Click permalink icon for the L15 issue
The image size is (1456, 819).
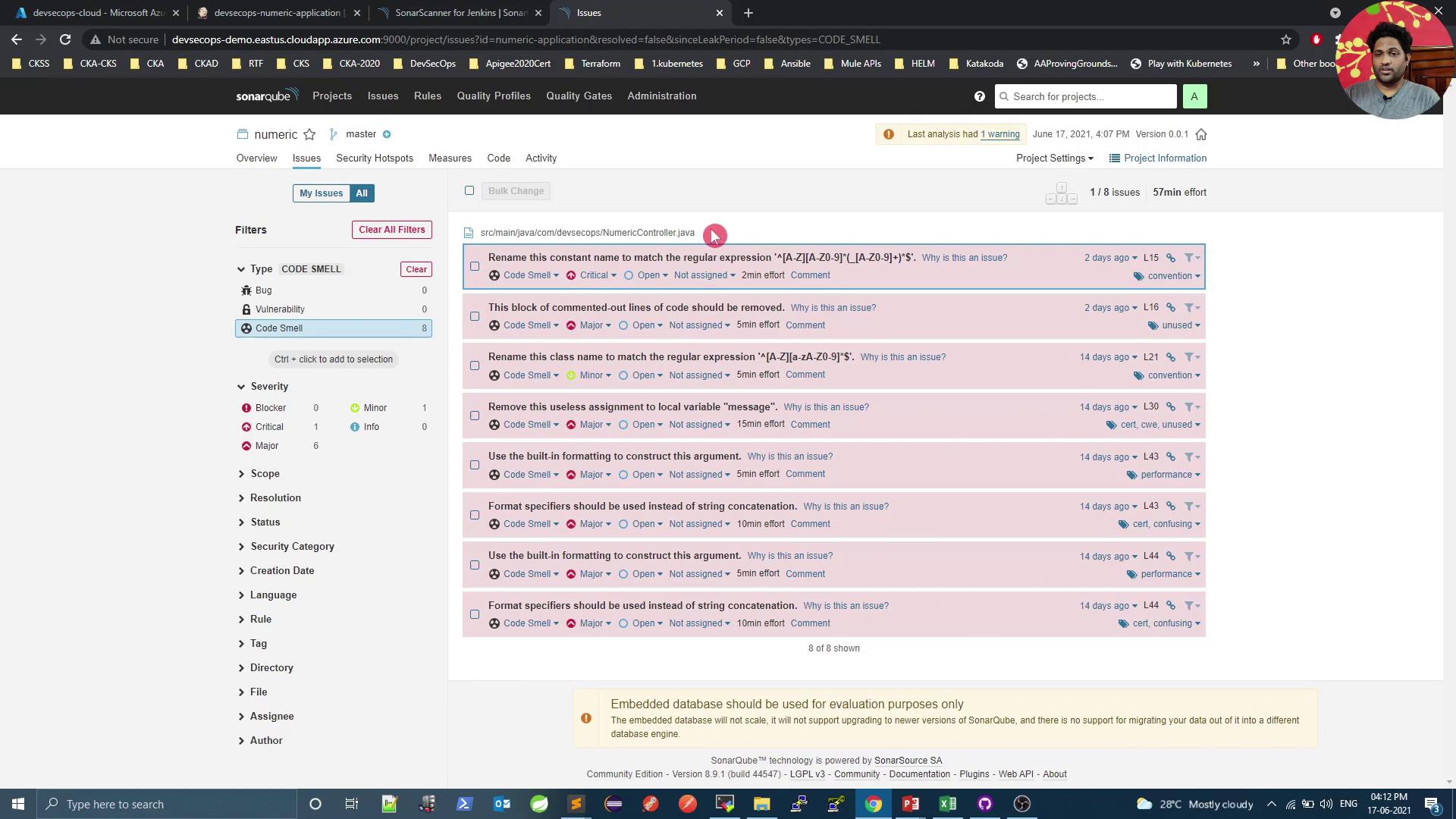point(1171,258)
